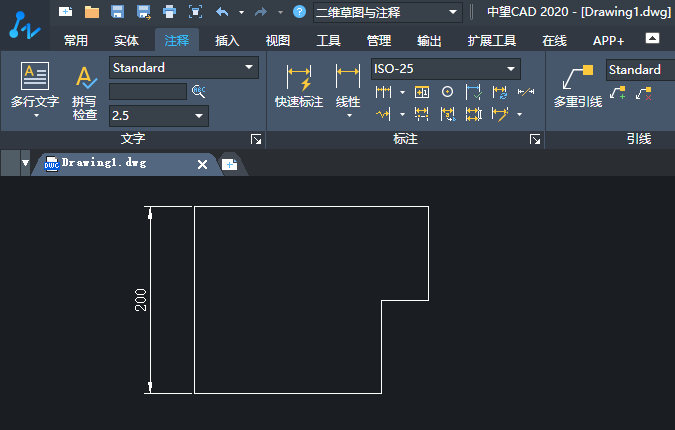Click the Save As icon
This screenshot has height=430, width=675.
coord(143,12)
